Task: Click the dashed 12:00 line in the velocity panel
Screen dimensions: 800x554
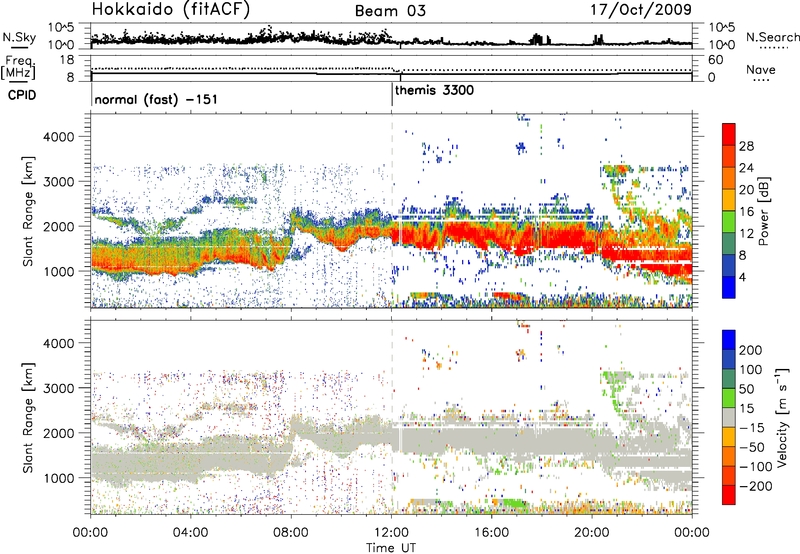Action: click(392, 417)
